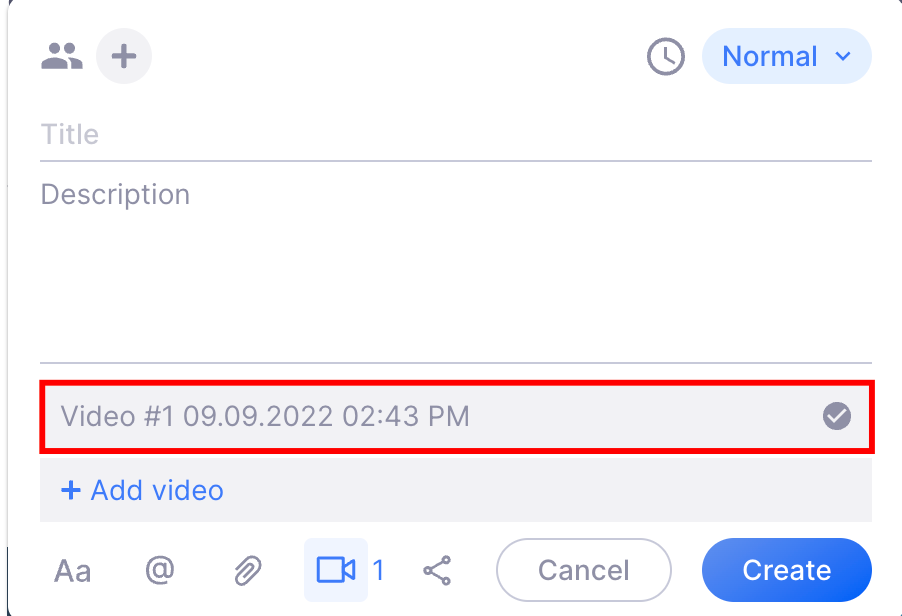
Task: Open text formatting with Aa icon
Action: tap(72, 571)
